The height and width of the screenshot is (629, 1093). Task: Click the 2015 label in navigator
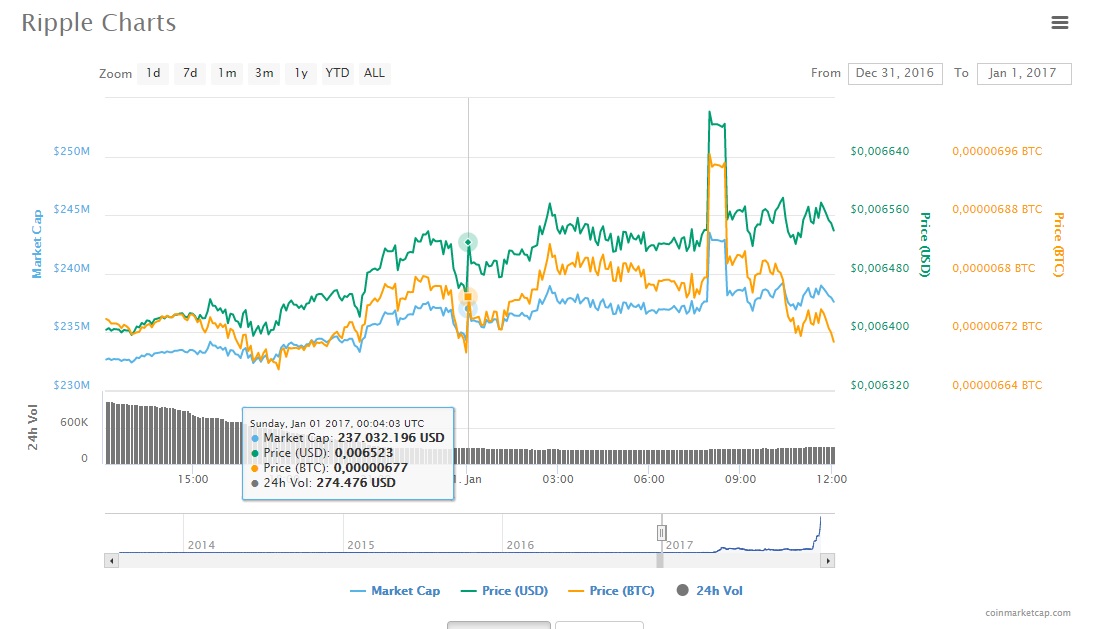coord(361,545)
